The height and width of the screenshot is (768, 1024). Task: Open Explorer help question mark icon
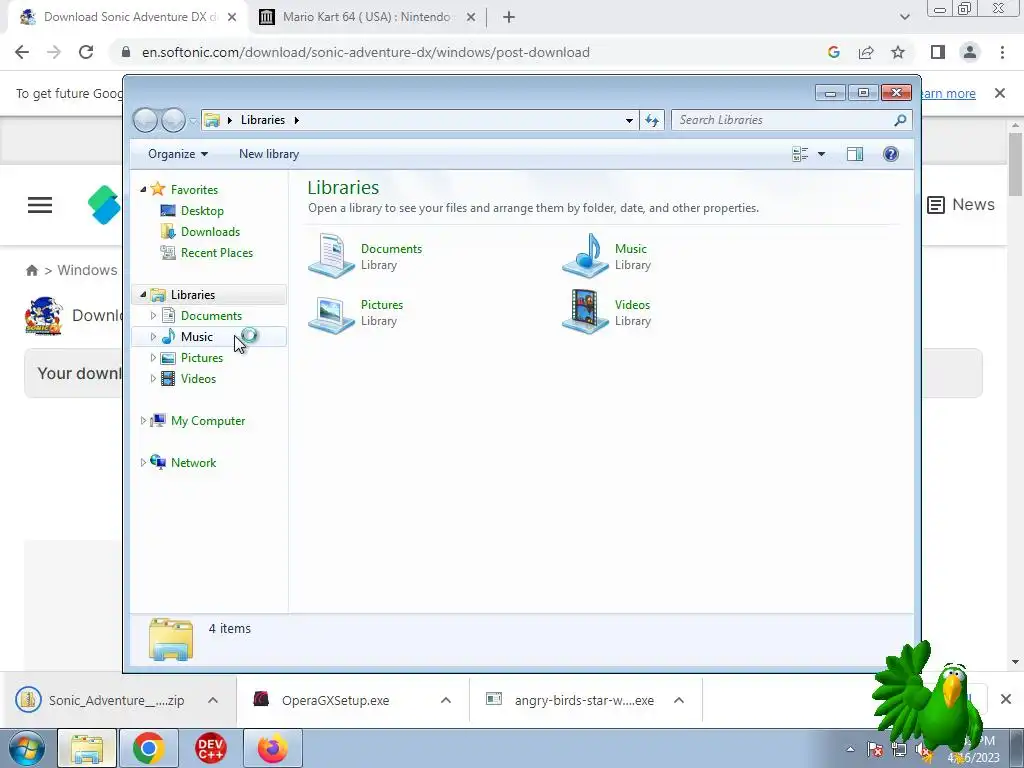891,154
